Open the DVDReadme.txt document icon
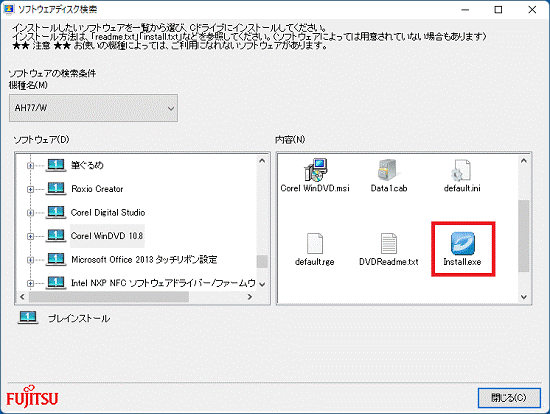Screen dimensions: 550x414 [389, 243]
